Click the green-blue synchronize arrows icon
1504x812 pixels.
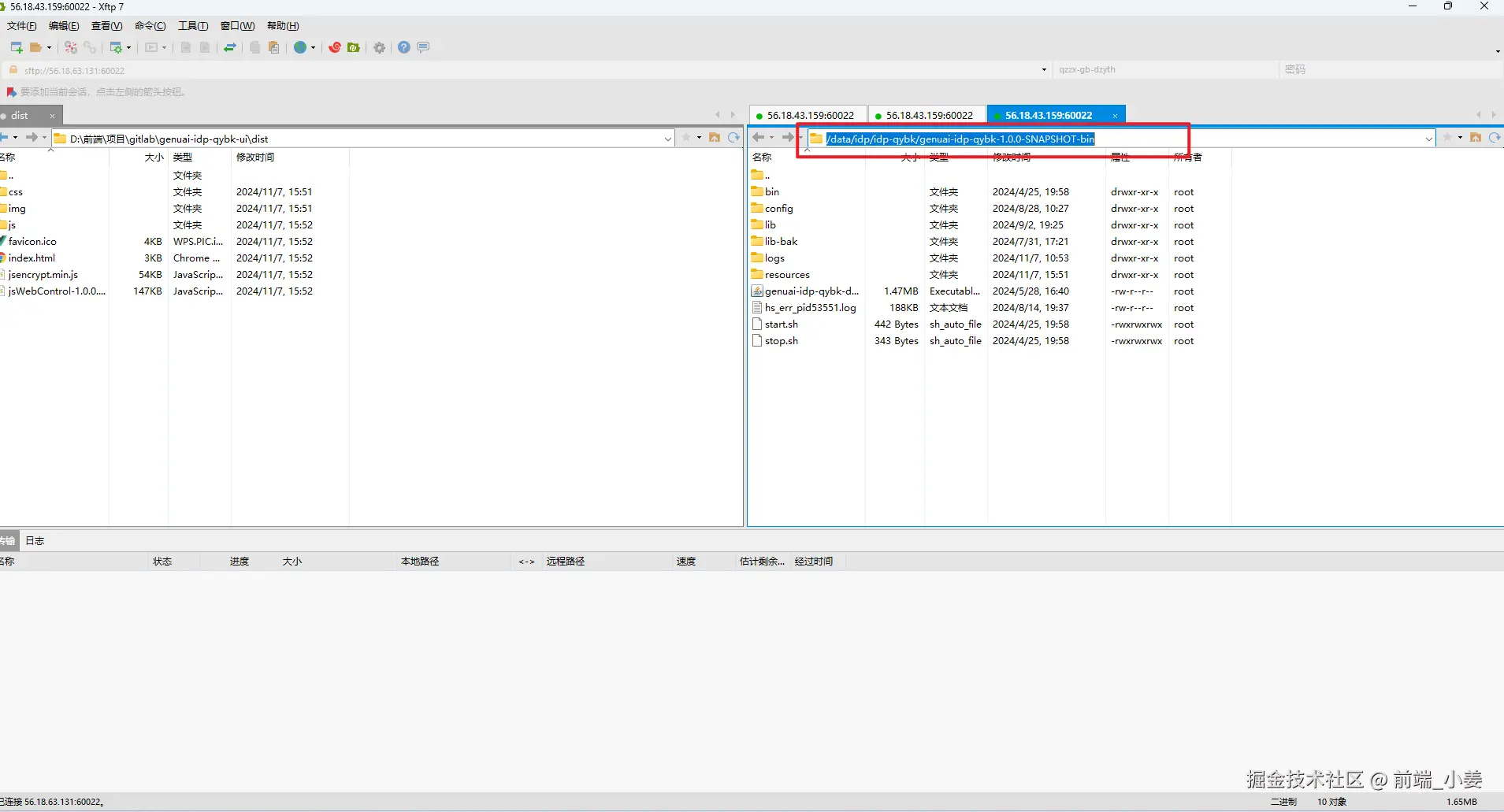[230, 47]
